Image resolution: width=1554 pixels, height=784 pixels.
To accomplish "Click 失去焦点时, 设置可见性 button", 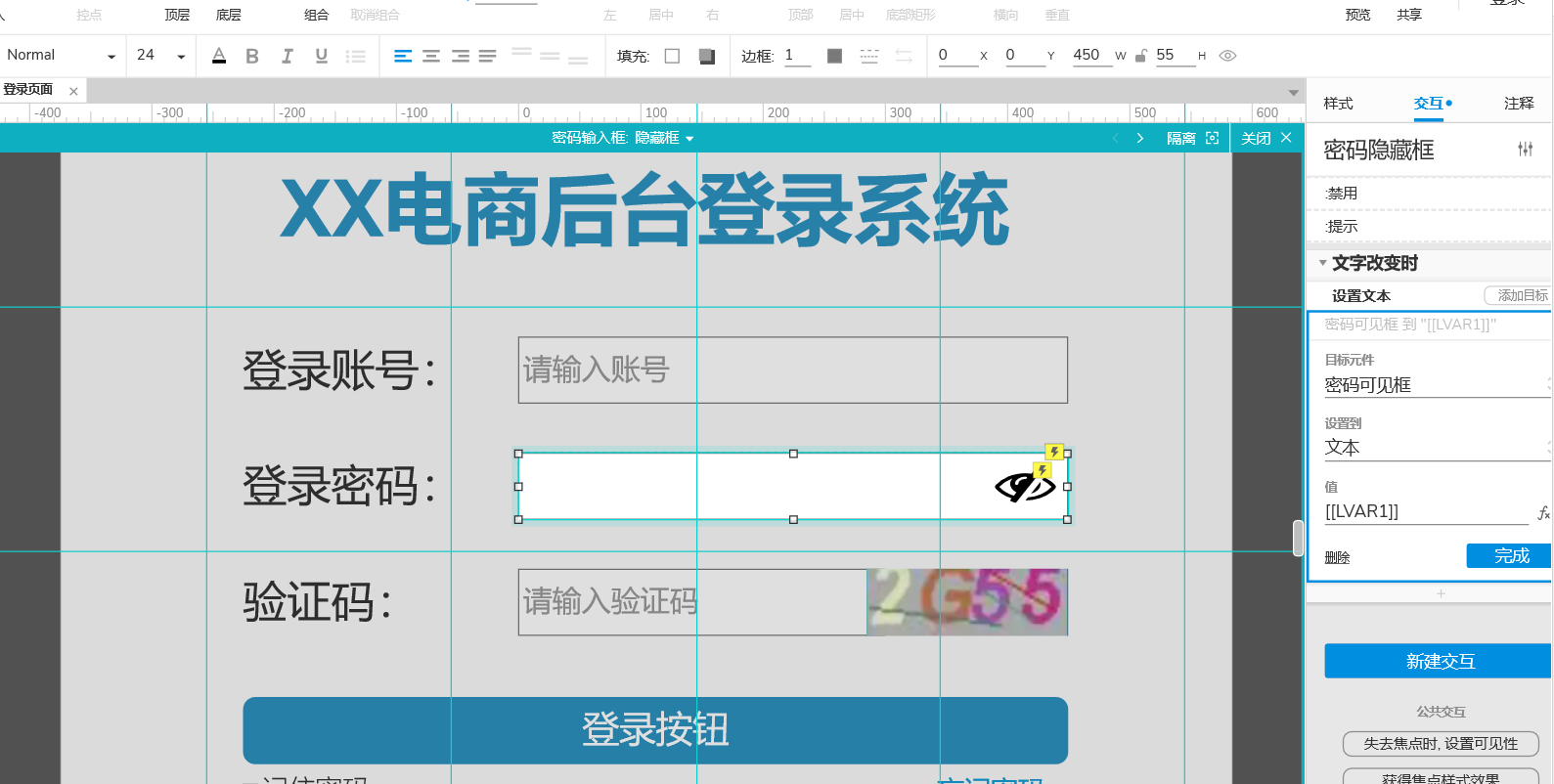I will [1441, 744].
